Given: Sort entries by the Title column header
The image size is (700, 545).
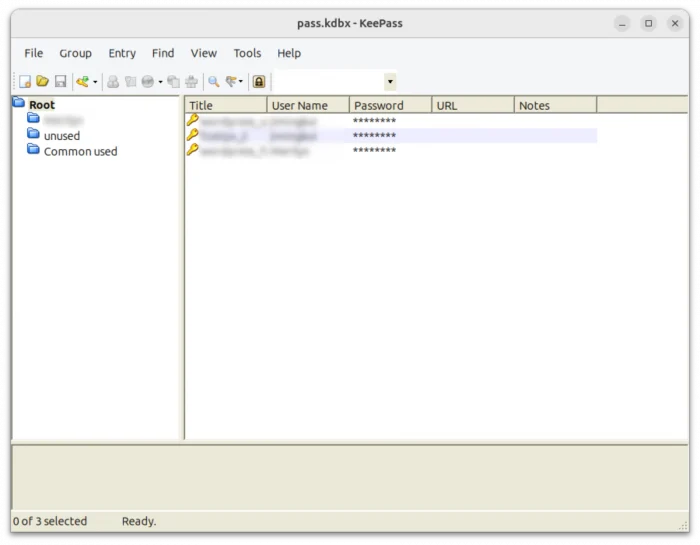Looking at the screenshot, I should click(226, 105).
